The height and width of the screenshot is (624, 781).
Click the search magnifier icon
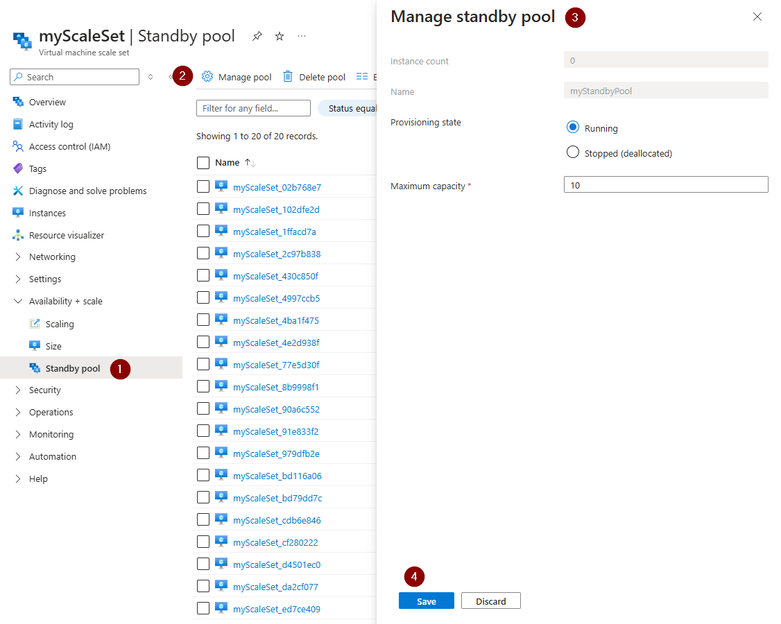pyautogui.click(x=18, y=77)
